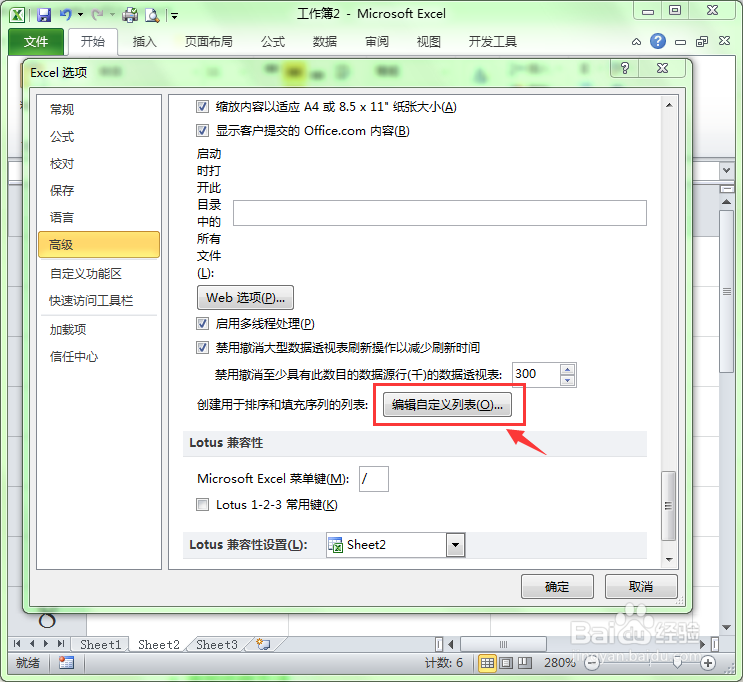Go to next sheet navigation arrow
The image size is (743, 682).
point(46,644)
